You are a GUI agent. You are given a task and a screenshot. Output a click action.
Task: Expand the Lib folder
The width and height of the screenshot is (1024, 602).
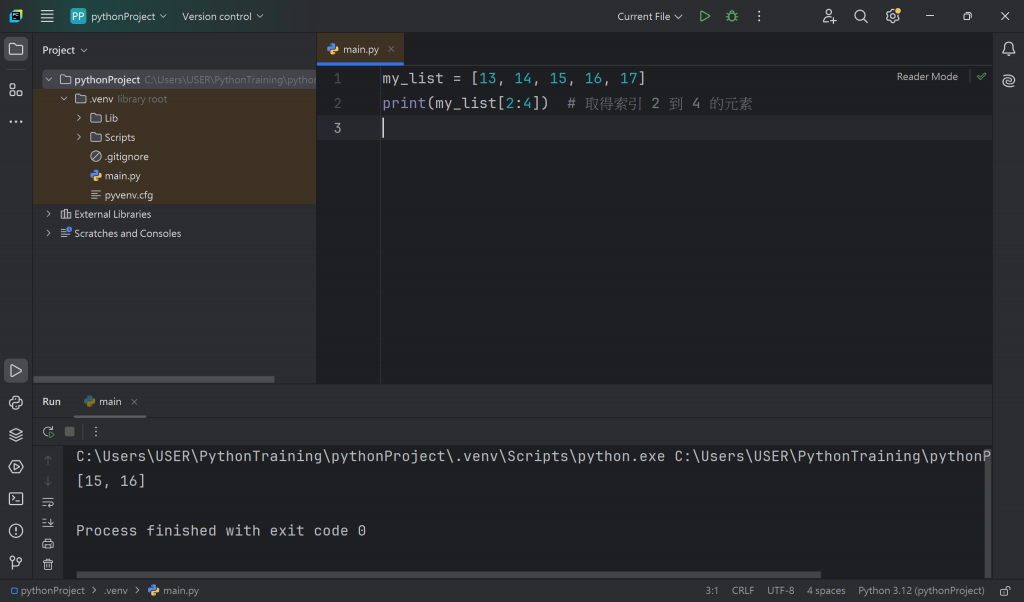tap(79, 118)
